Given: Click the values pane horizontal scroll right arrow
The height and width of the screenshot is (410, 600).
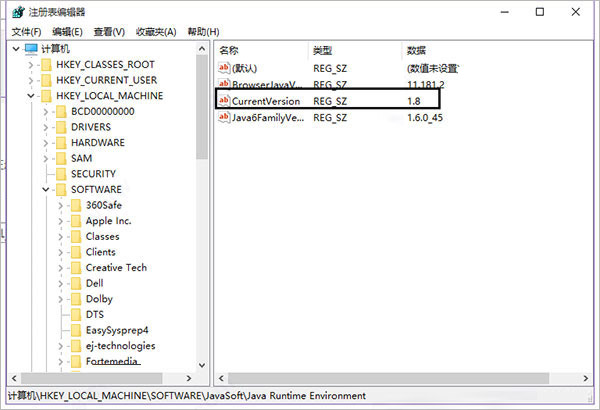Looking at the screenshot, I should [586, 378].
